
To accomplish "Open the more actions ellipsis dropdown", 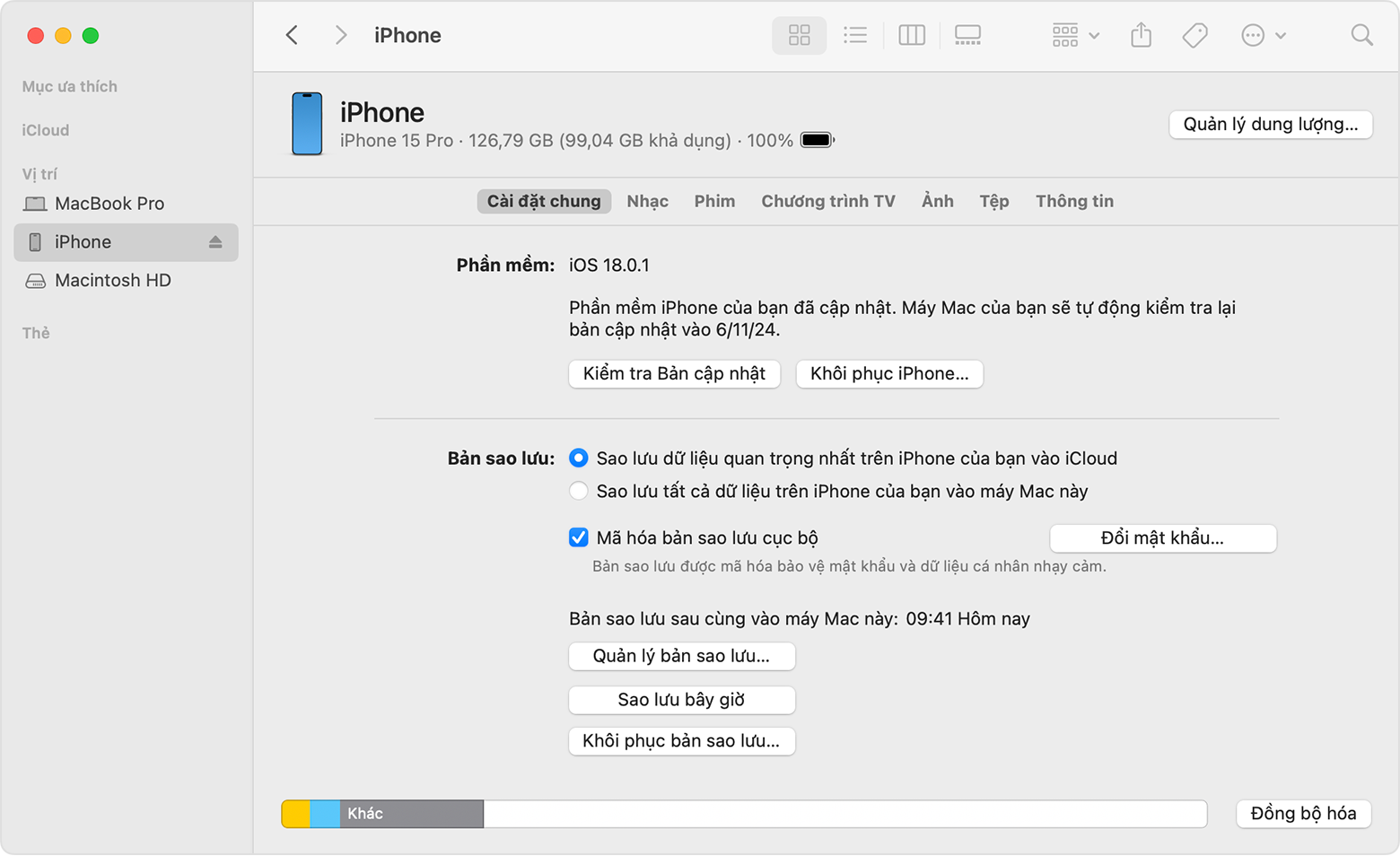I will pyautogui.click(x=1260, y=35).
